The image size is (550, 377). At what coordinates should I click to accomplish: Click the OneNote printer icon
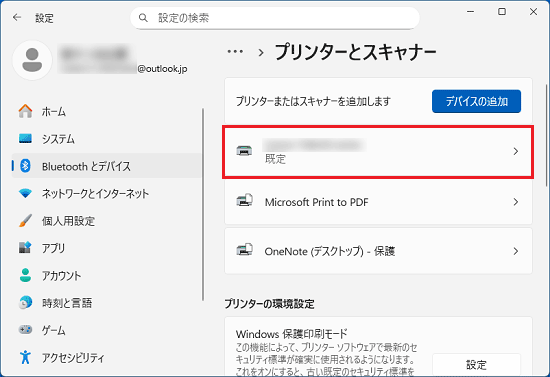click(x=244, y=250)
